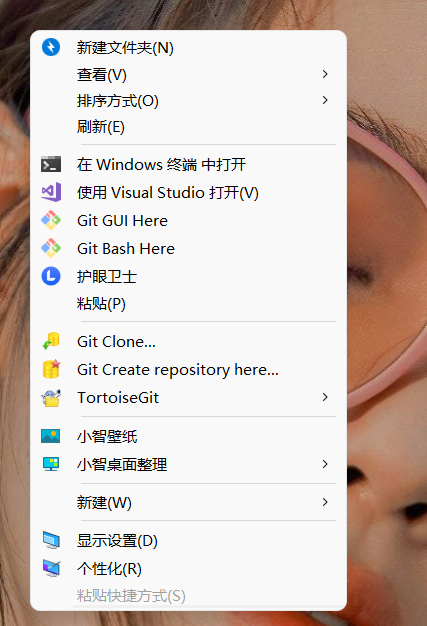The height and width of the screenshot is (626, 427).
Task: Open 个性化(R) personalization
Action: pyautogui.click(x=188, y=569)
